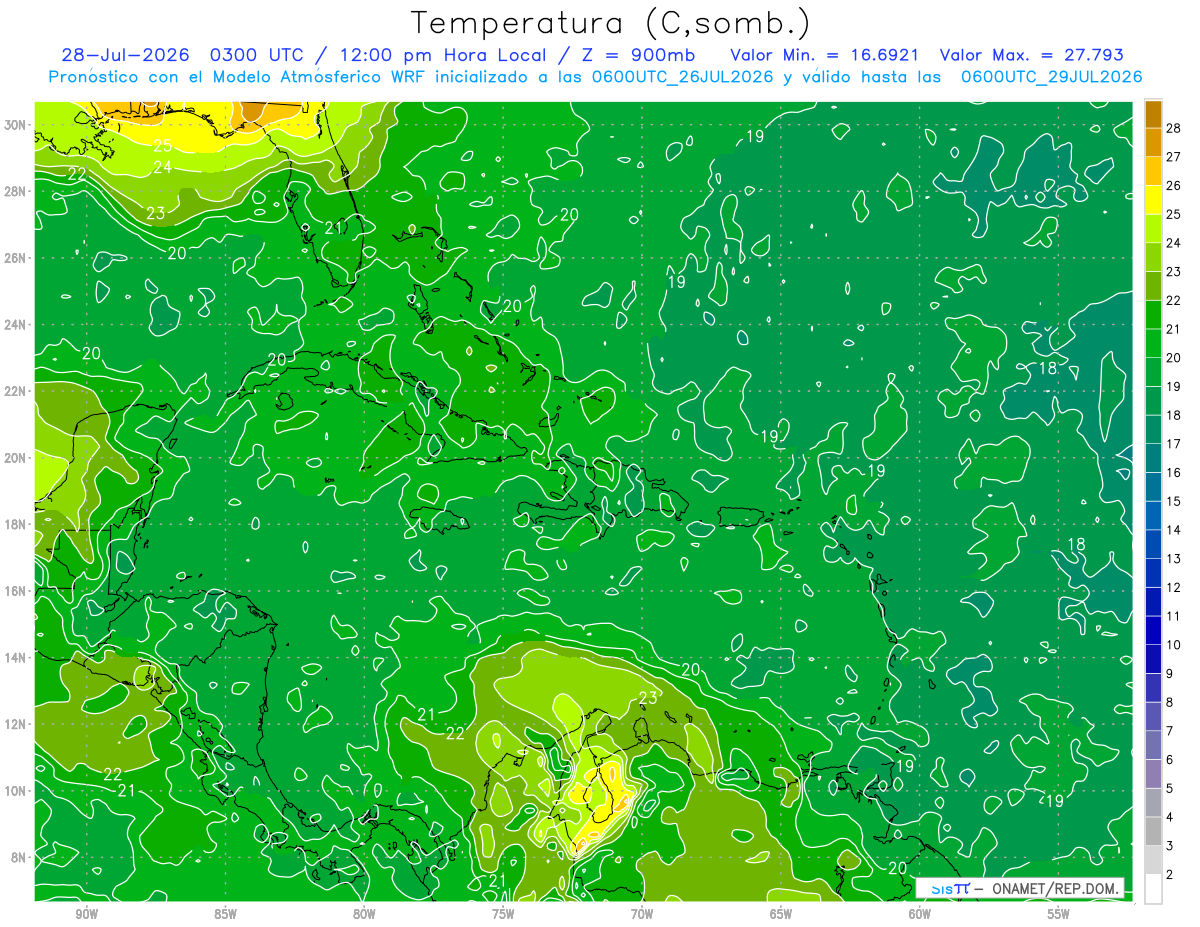1200x927 pixels.
Task: Click "0600UTC_26JUL2026" initialization time
Action: pos(682,77)
